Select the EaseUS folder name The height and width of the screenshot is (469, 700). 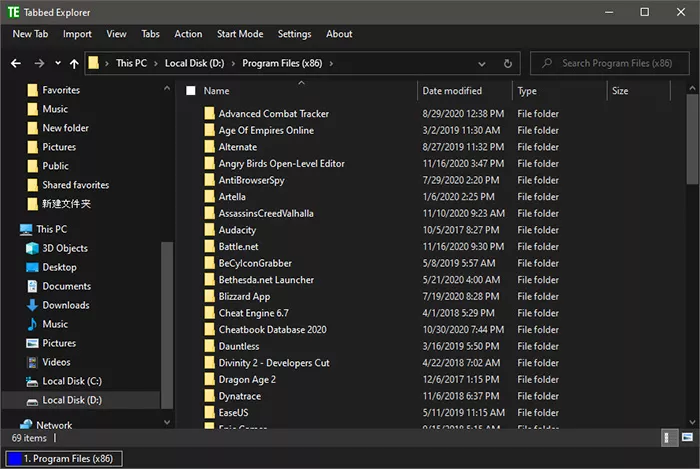click(x=233, y=413)
